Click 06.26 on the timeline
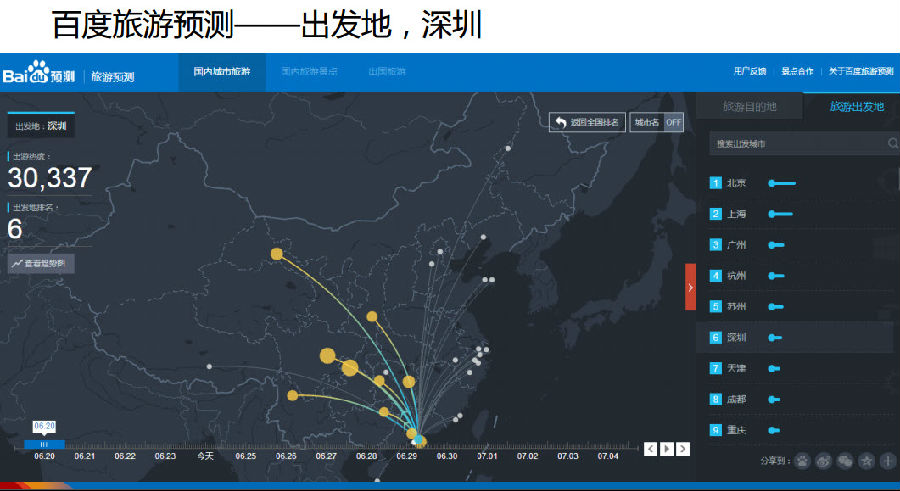900x491 pixels. point(286,456)
